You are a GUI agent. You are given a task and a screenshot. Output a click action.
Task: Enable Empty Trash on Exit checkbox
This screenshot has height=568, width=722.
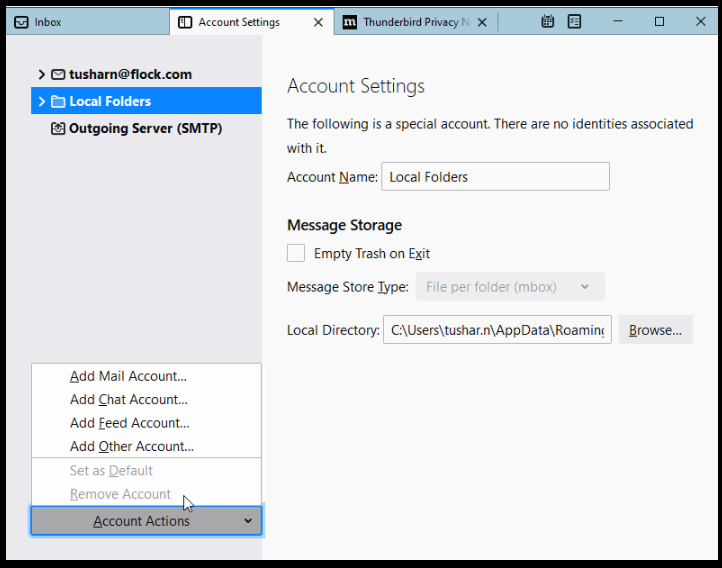[296, 253]
